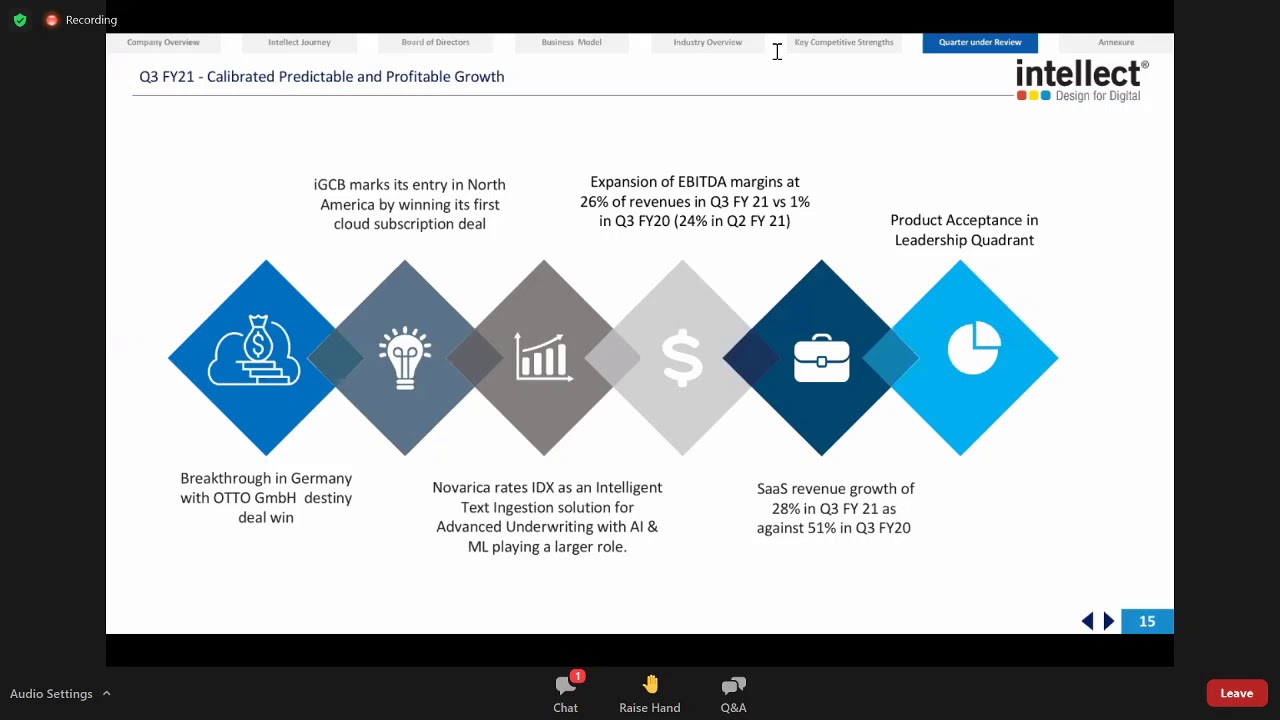Image resolution: width=1280 pixels, height=720 pixels.
Task: Open the Q&A panel
Action: [x=734, y=693]
